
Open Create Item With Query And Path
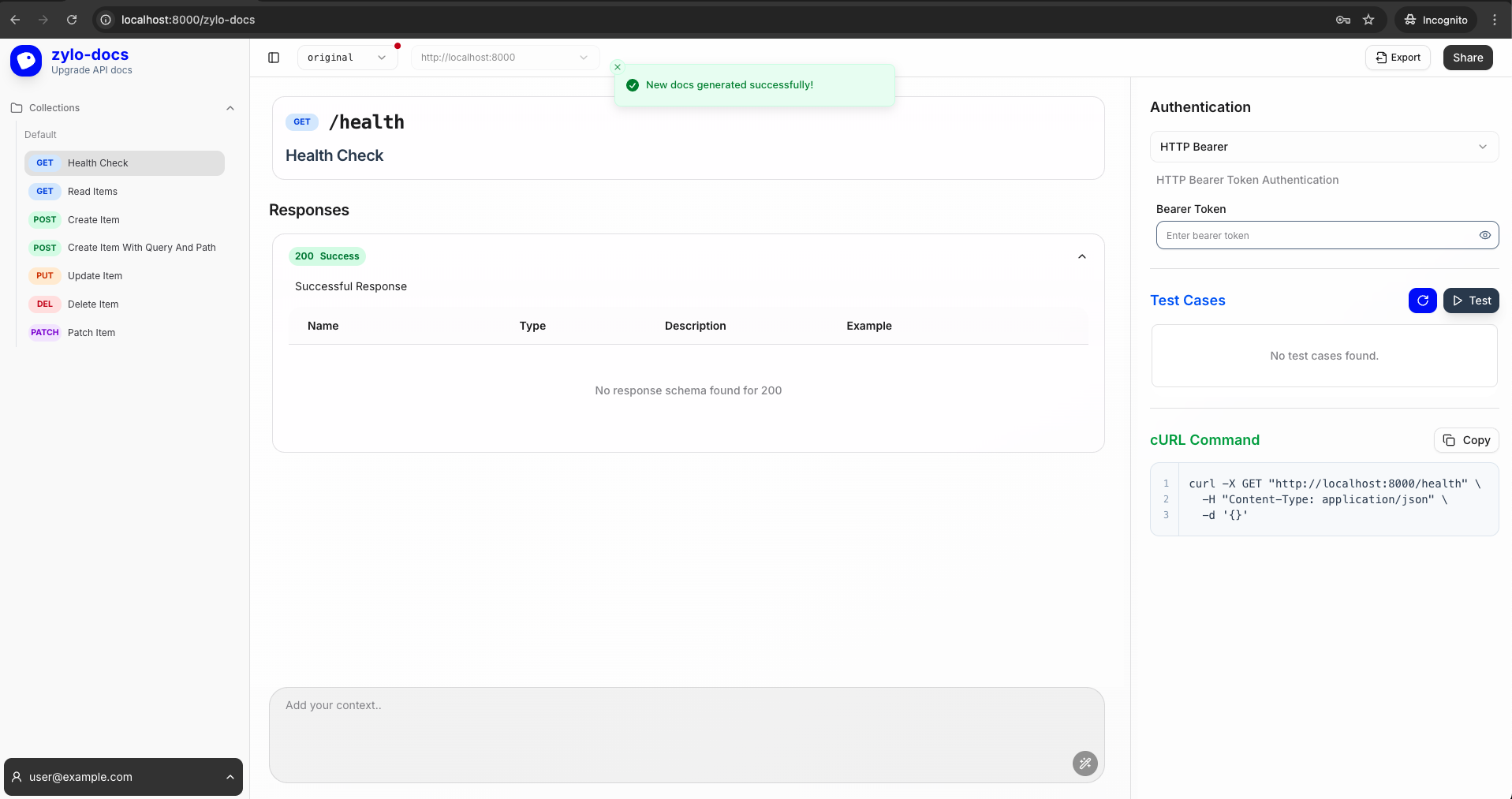click(x=125, y=248)
